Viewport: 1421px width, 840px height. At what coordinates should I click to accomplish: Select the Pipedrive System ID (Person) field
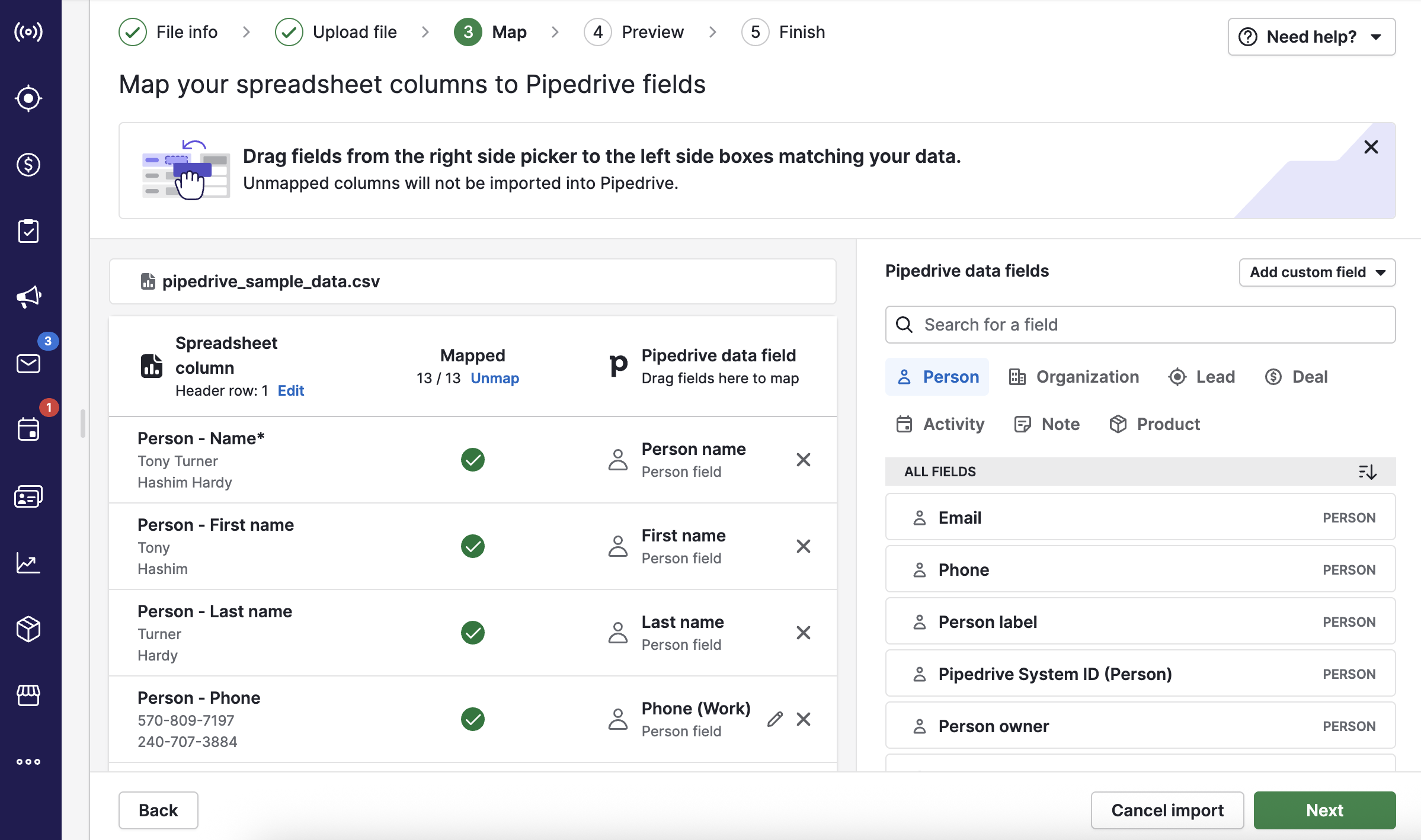tap(1140, 674)
